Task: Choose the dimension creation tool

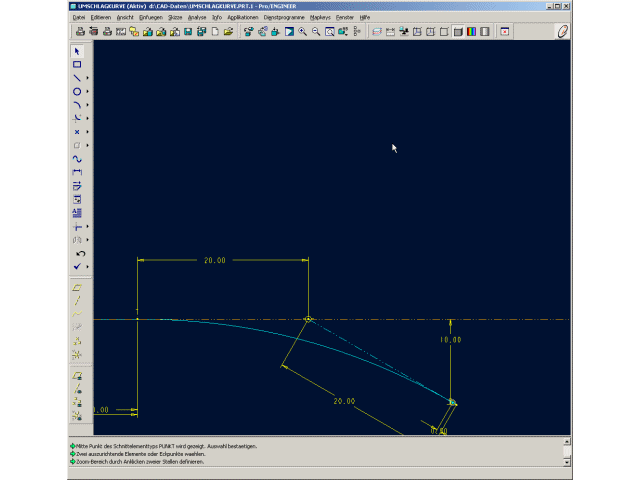Action: click(x=77, y=172)
